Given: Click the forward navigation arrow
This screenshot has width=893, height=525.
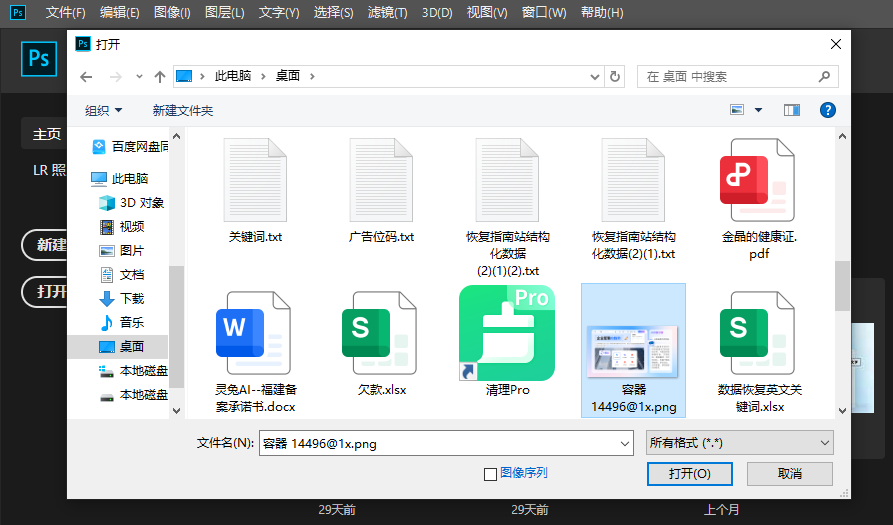Looking at the screenshot, I should pyautogui.click(x=116, y=77).
